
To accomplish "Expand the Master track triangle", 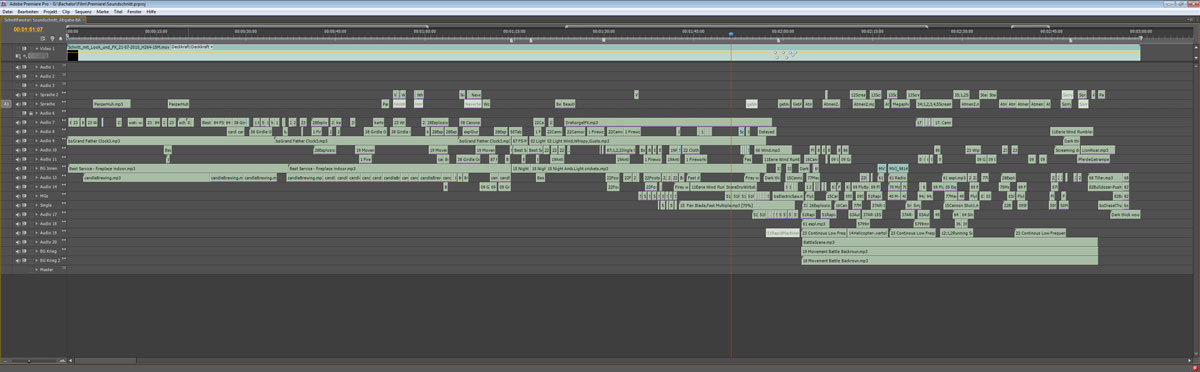I will coord(36,269).
